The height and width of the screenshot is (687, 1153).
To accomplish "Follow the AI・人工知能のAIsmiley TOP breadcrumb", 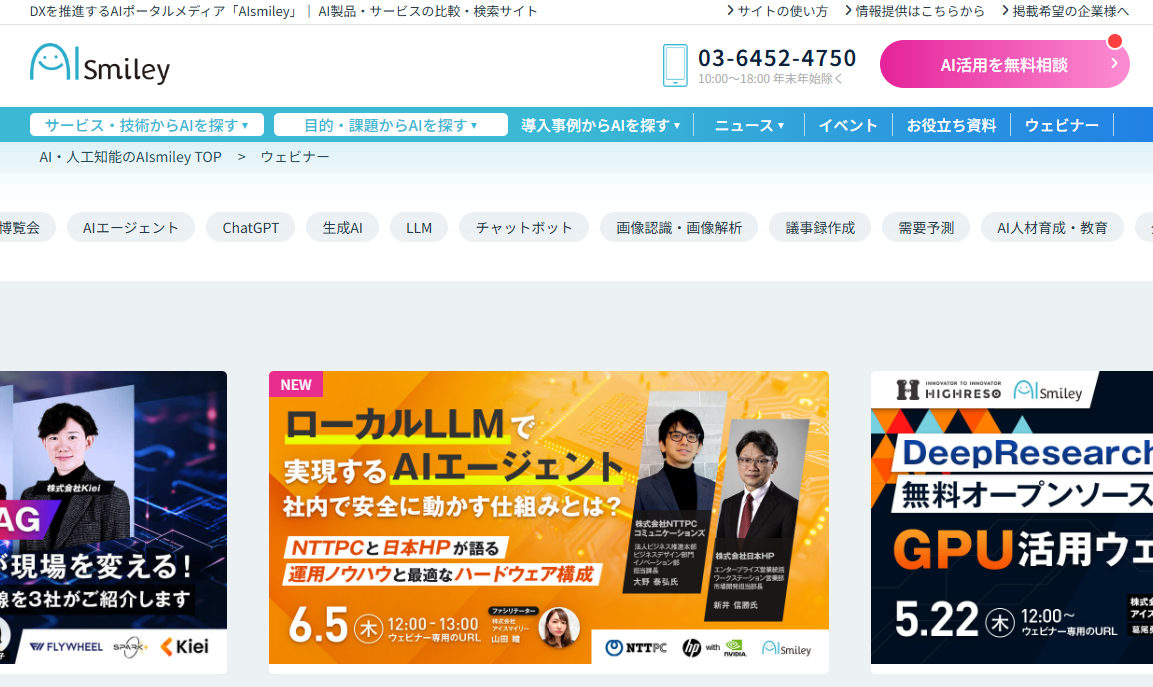I will point(130,157).
